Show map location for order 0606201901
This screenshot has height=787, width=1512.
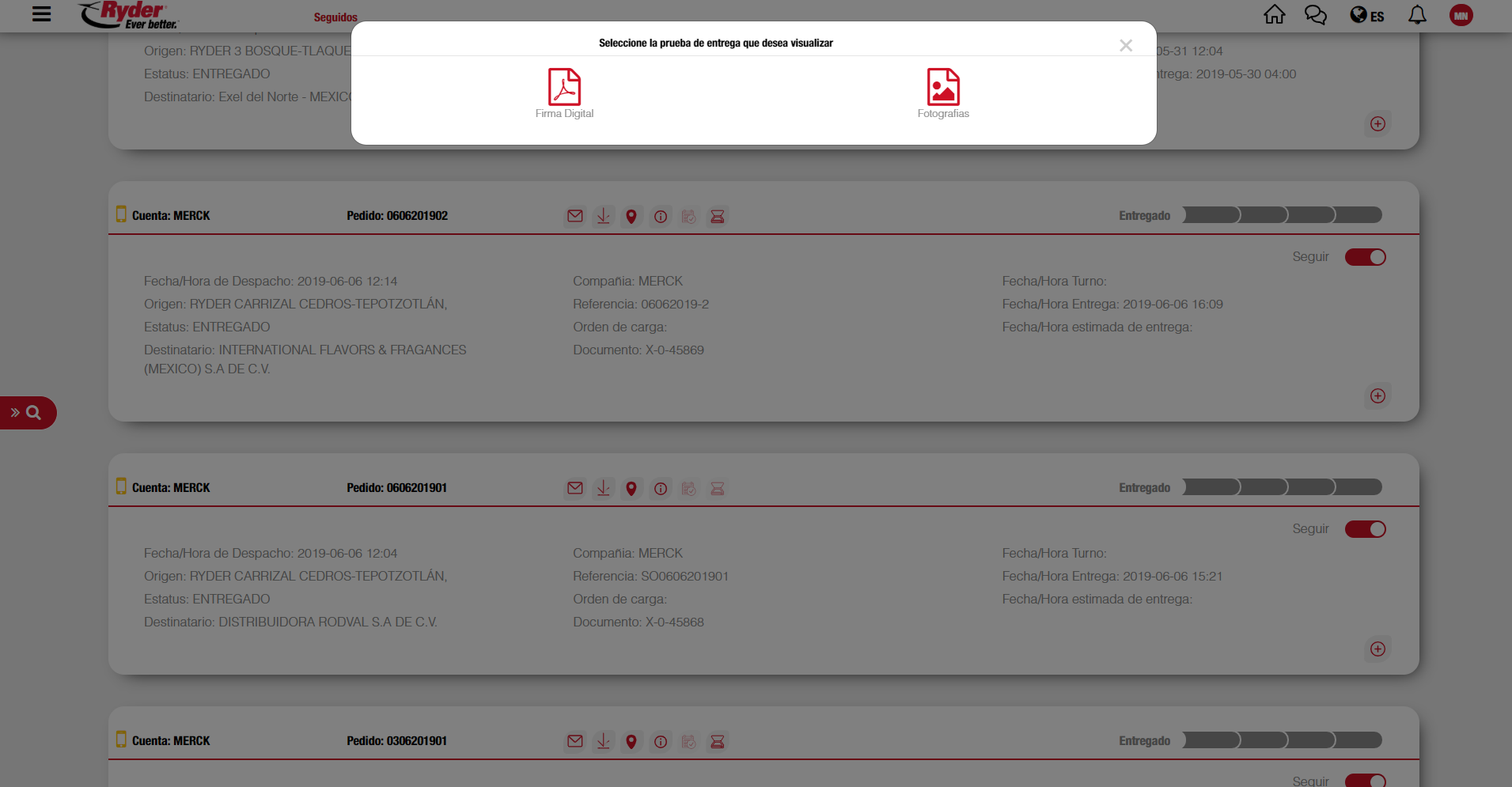(631, 489)
